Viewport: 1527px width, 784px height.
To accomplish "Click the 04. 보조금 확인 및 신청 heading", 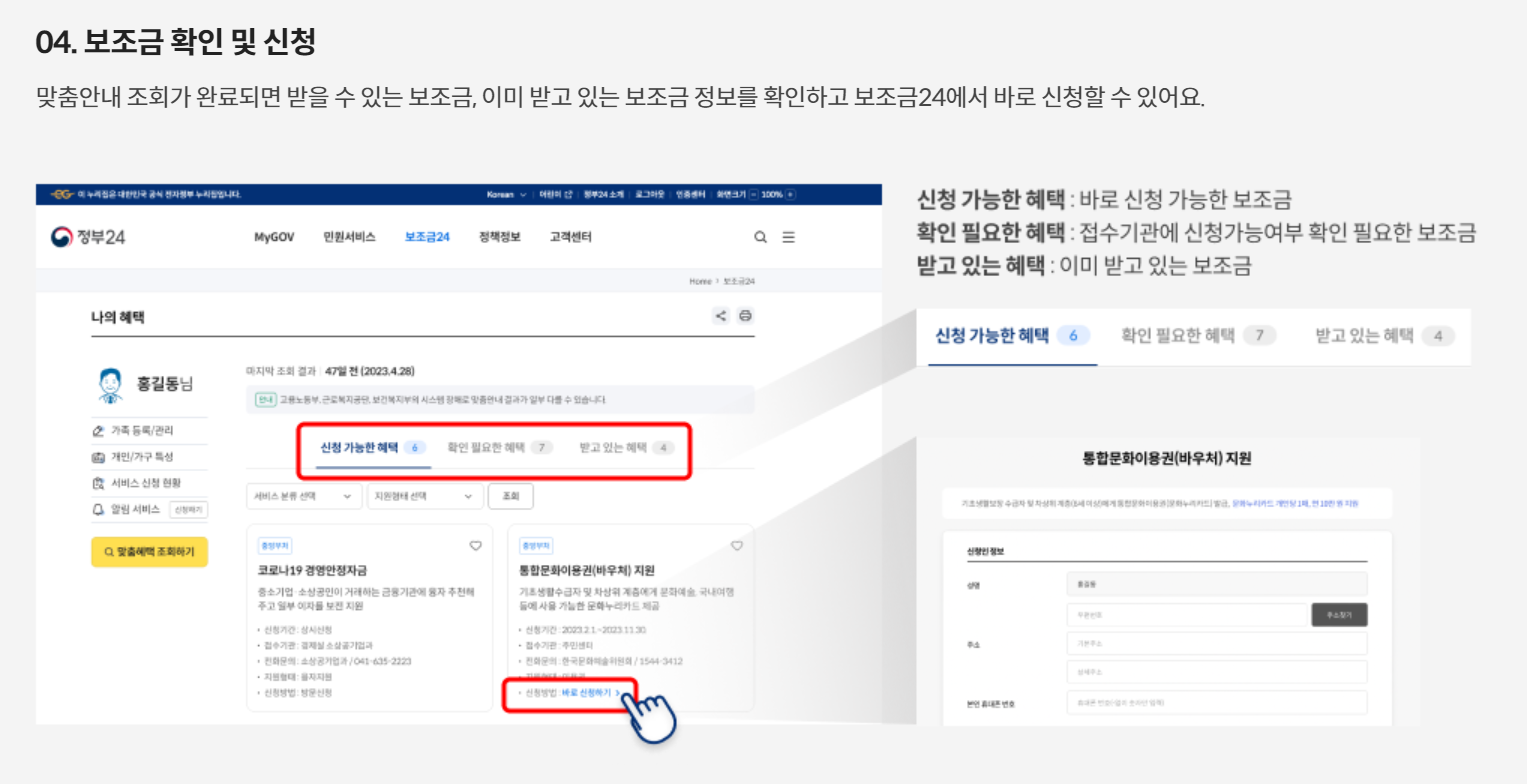I will tap(176, 42).
